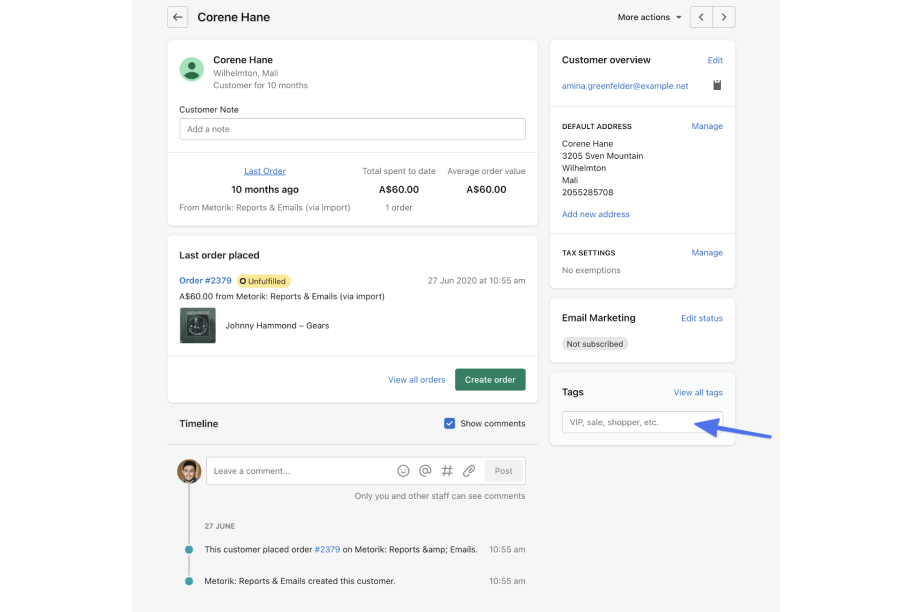Click the Johnny Hammond album thumbnail
This screenshot has width=912, height=612.
click(197, 325)
